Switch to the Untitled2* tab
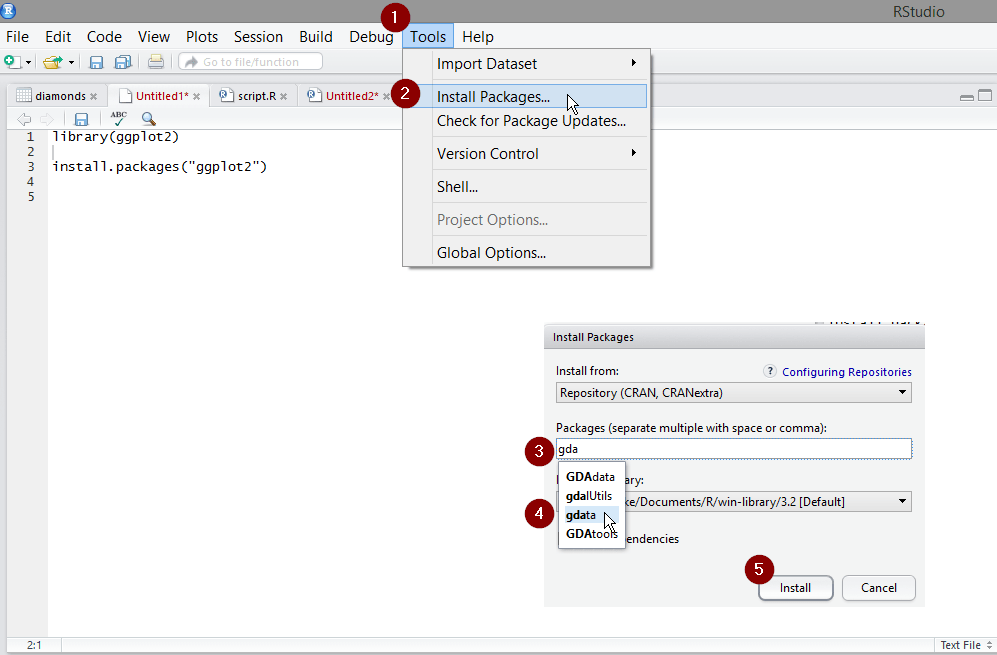The width and height of the screenshot is (997, 655). point(351,96)
